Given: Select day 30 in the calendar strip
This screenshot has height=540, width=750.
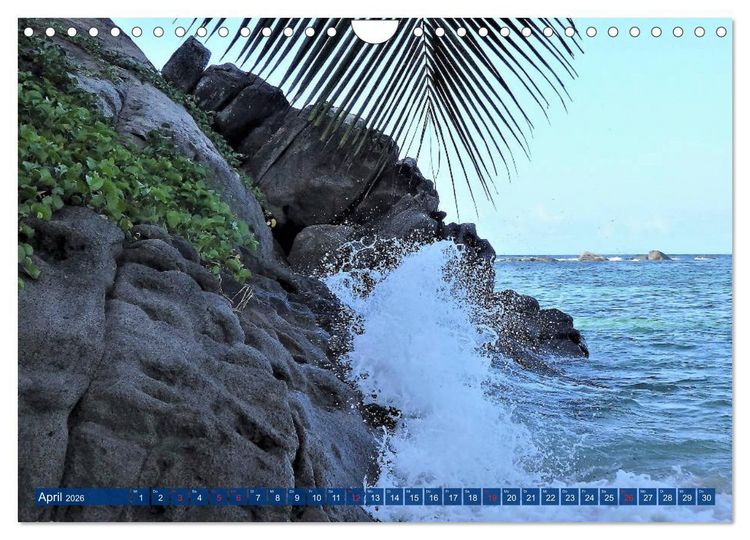Looking at the screenshot, I should 707,497.
